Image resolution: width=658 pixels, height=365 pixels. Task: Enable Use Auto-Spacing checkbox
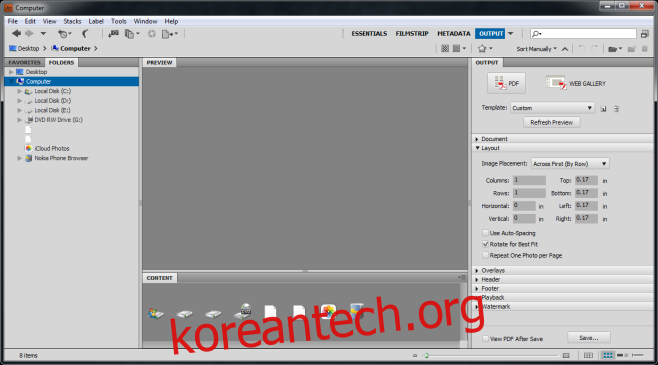(x=486, y=233)
